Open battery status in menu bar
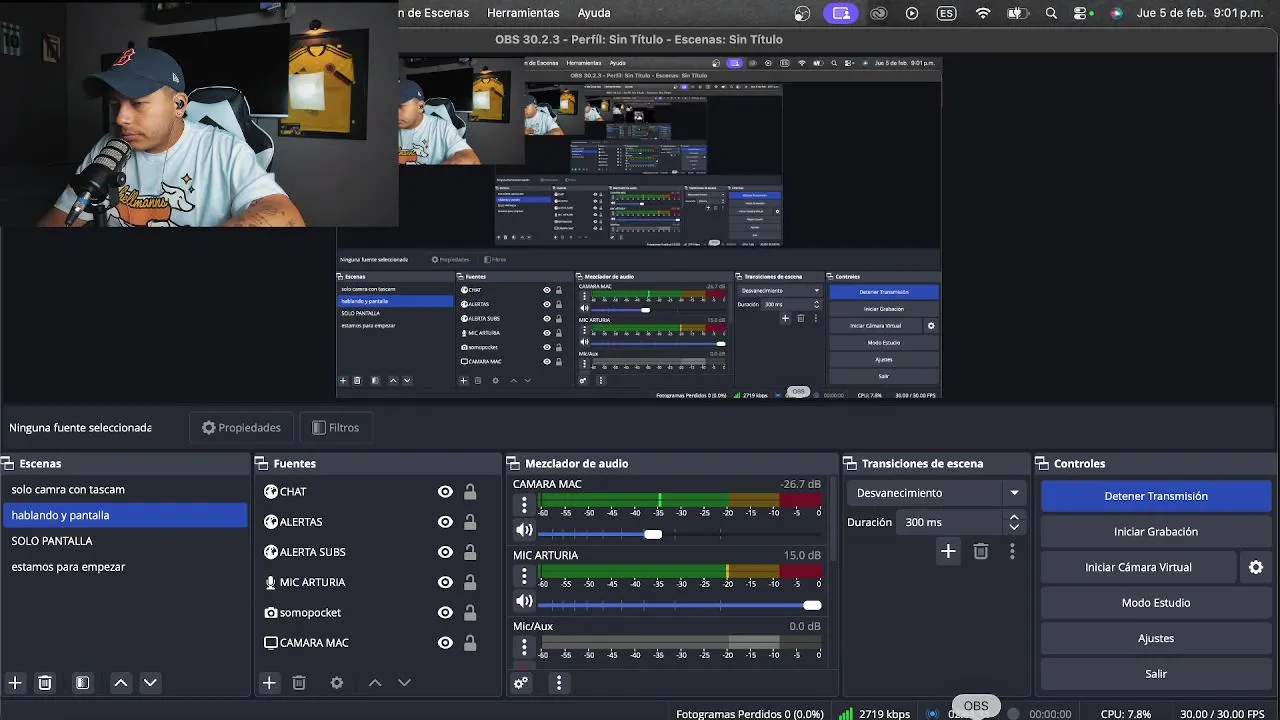1280x720 pixels. pos(1018,13)
